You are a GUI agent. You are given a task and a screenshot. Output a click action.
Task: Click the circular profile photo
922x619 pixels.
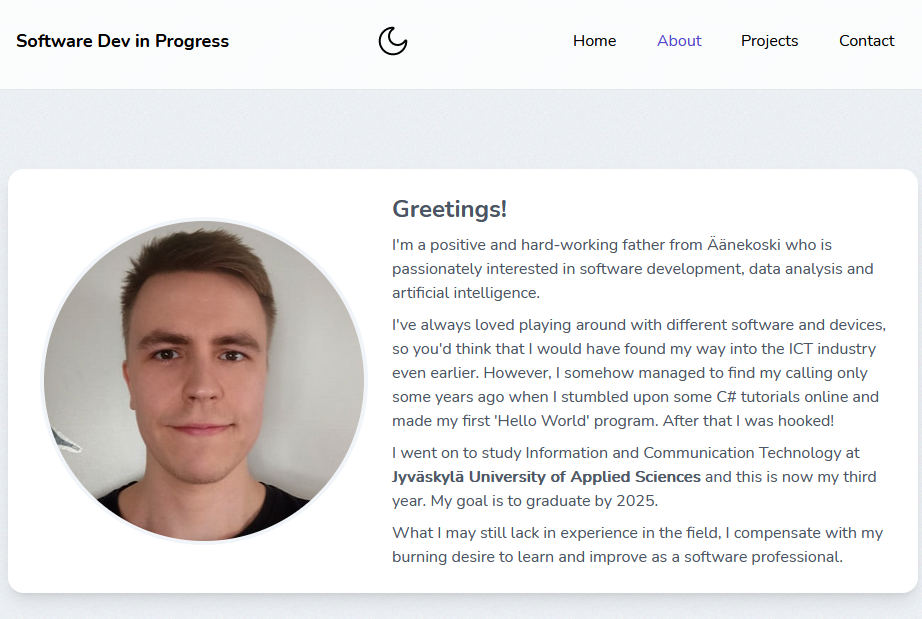point(204,381)
